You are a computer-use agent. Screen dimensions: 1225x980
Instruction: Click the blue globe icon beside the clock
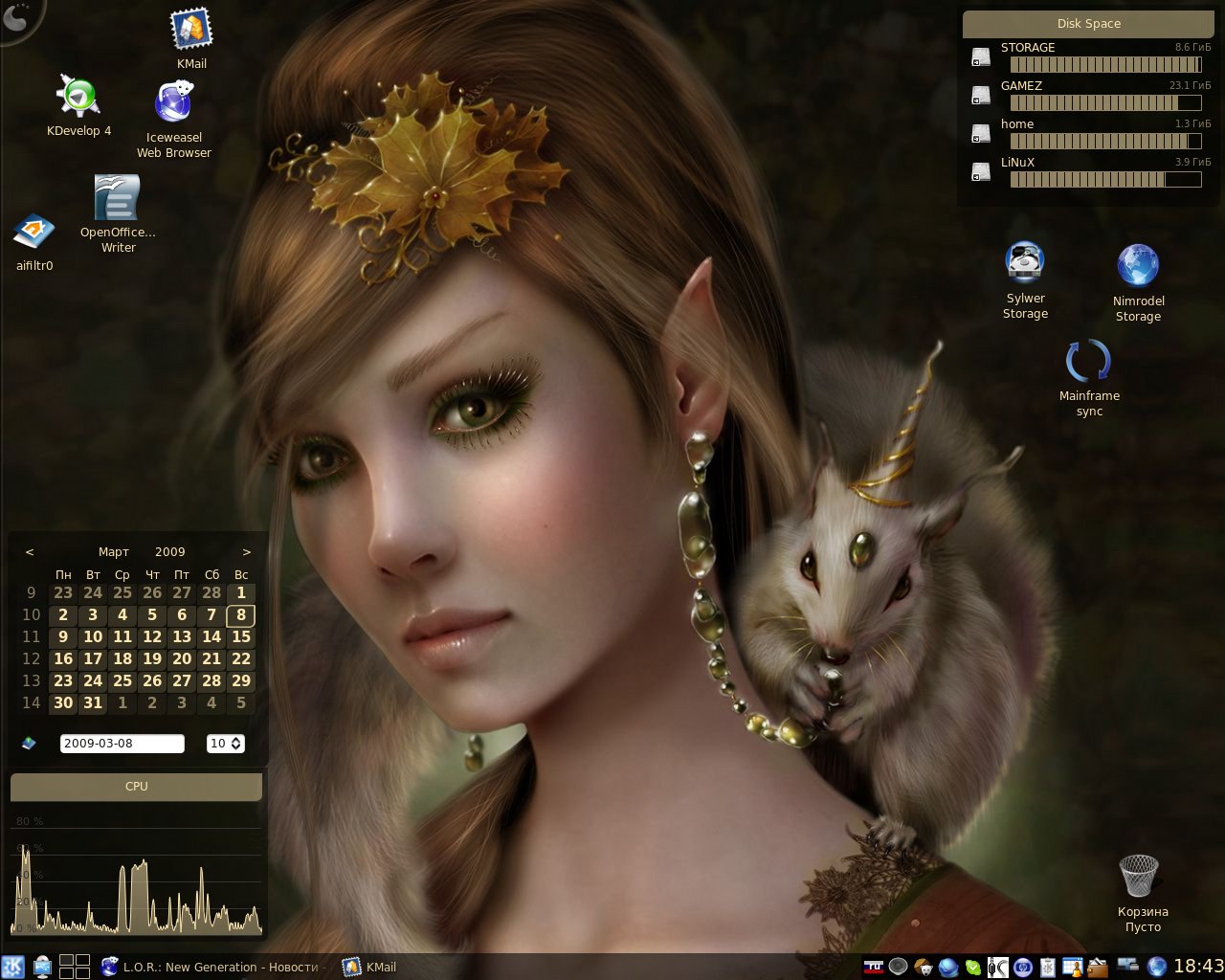[1158, 967]
